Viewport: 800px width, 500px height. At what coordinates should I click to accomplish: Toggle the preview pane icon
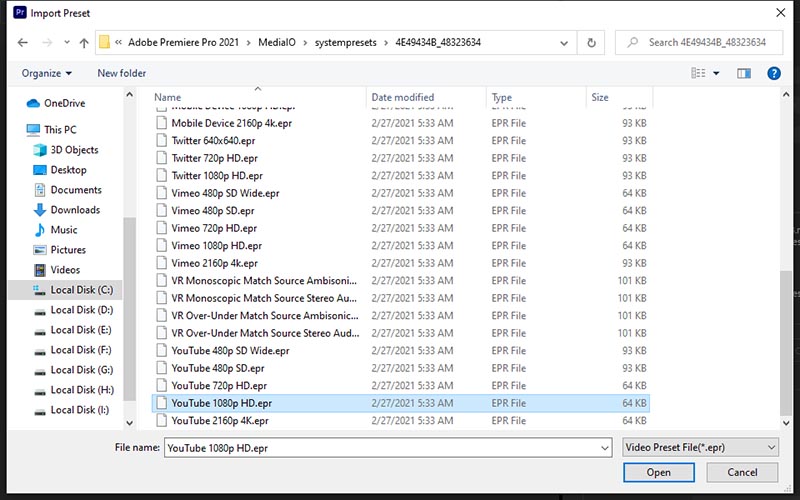(744, 73)
